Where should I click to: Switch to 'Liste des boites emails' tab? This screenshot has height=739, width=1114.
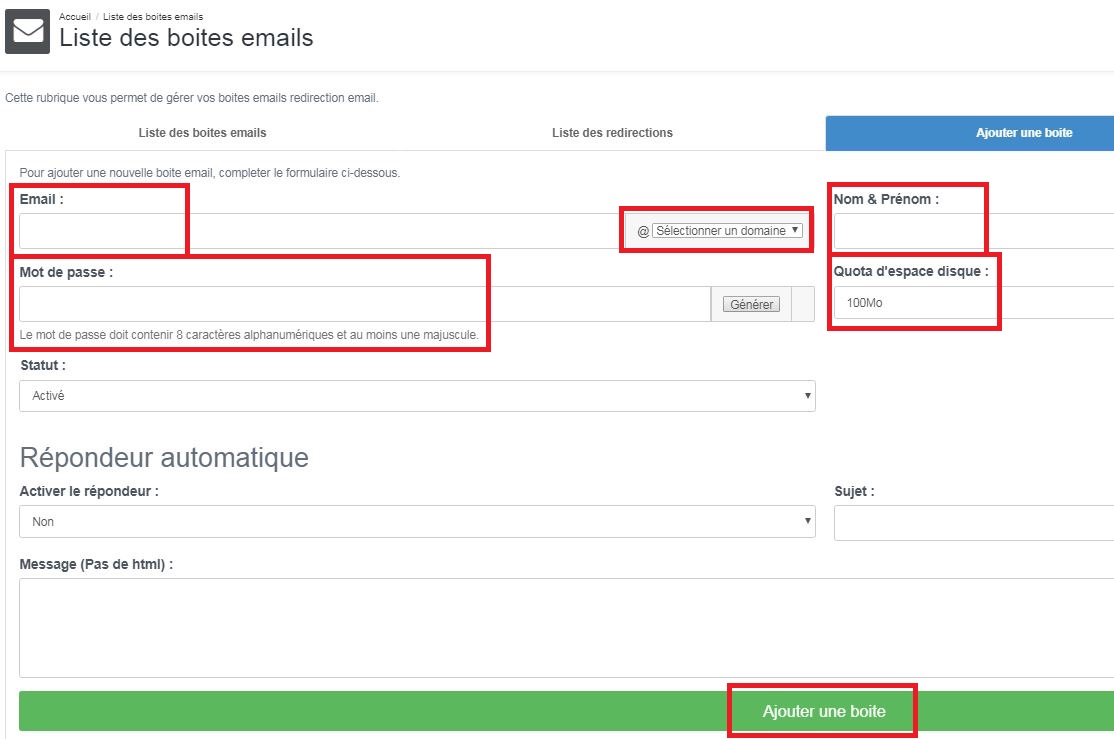tap(202, 133)
